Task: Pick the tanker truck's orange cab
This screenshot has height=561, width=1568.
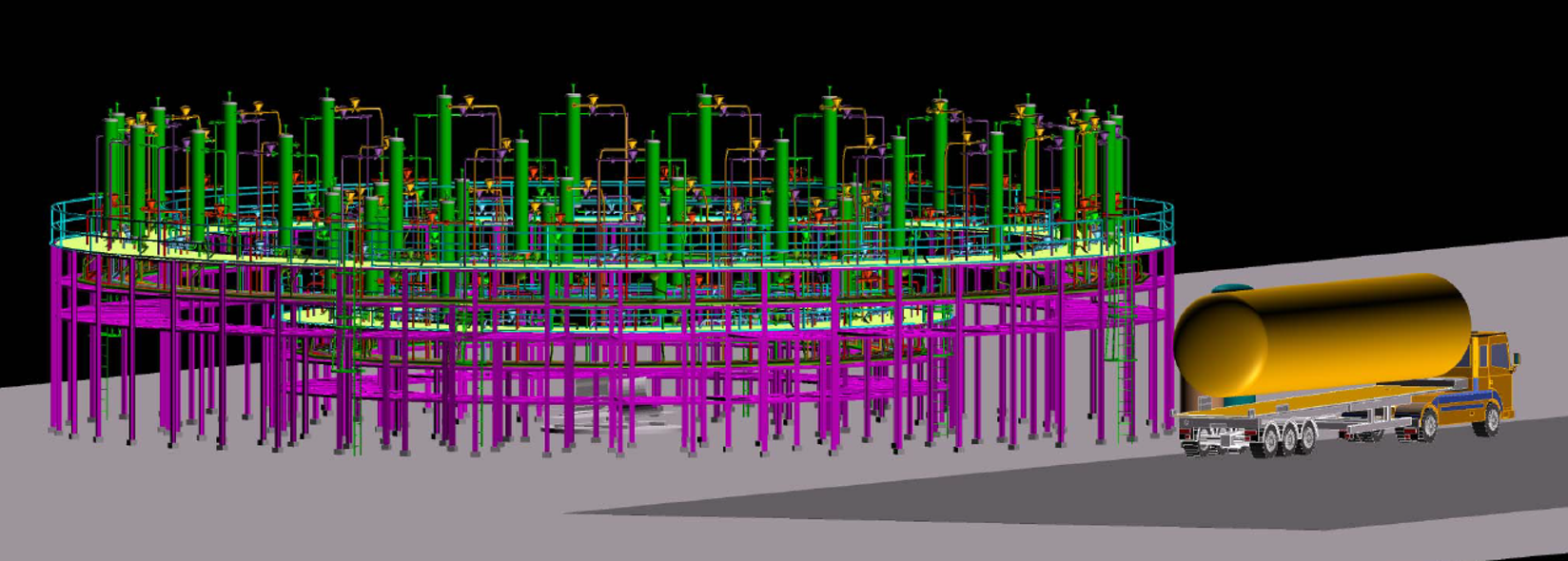Action: coord(1491,376)
